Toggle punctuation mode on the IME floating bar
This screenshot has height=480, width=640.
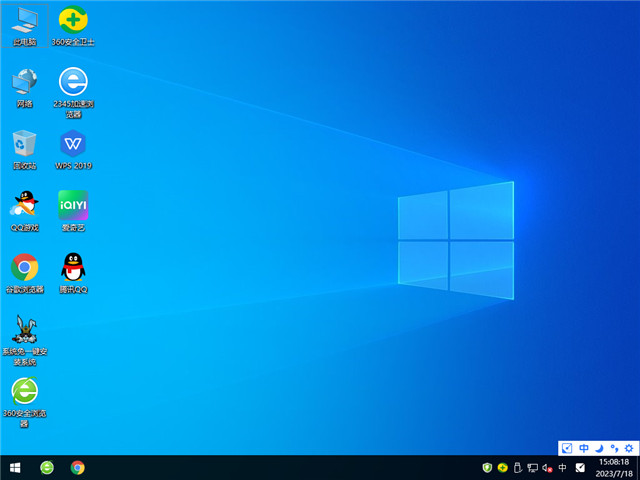[613, 448]
